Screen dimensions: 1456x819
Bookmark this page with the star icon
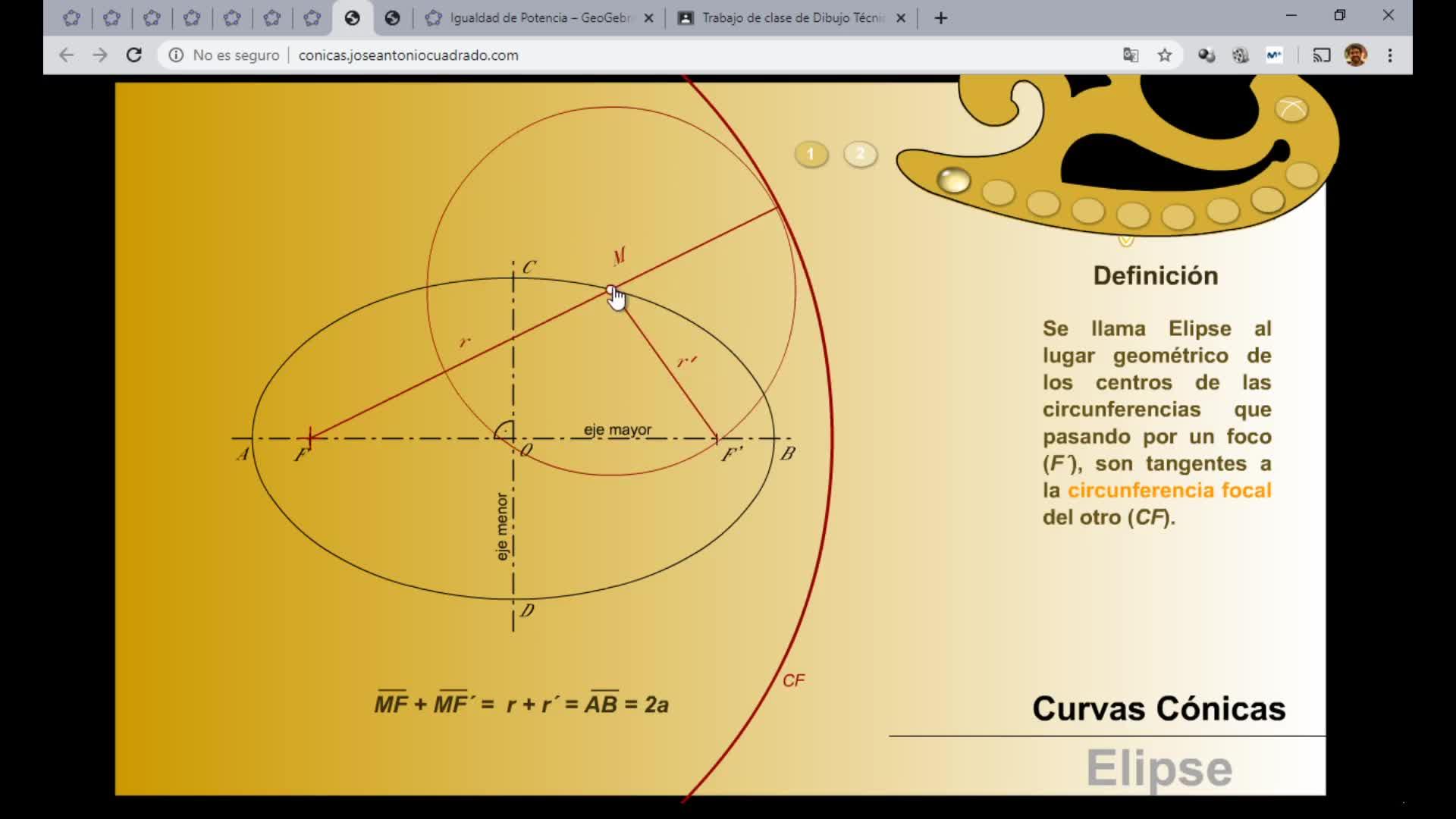pos(1165,55)
